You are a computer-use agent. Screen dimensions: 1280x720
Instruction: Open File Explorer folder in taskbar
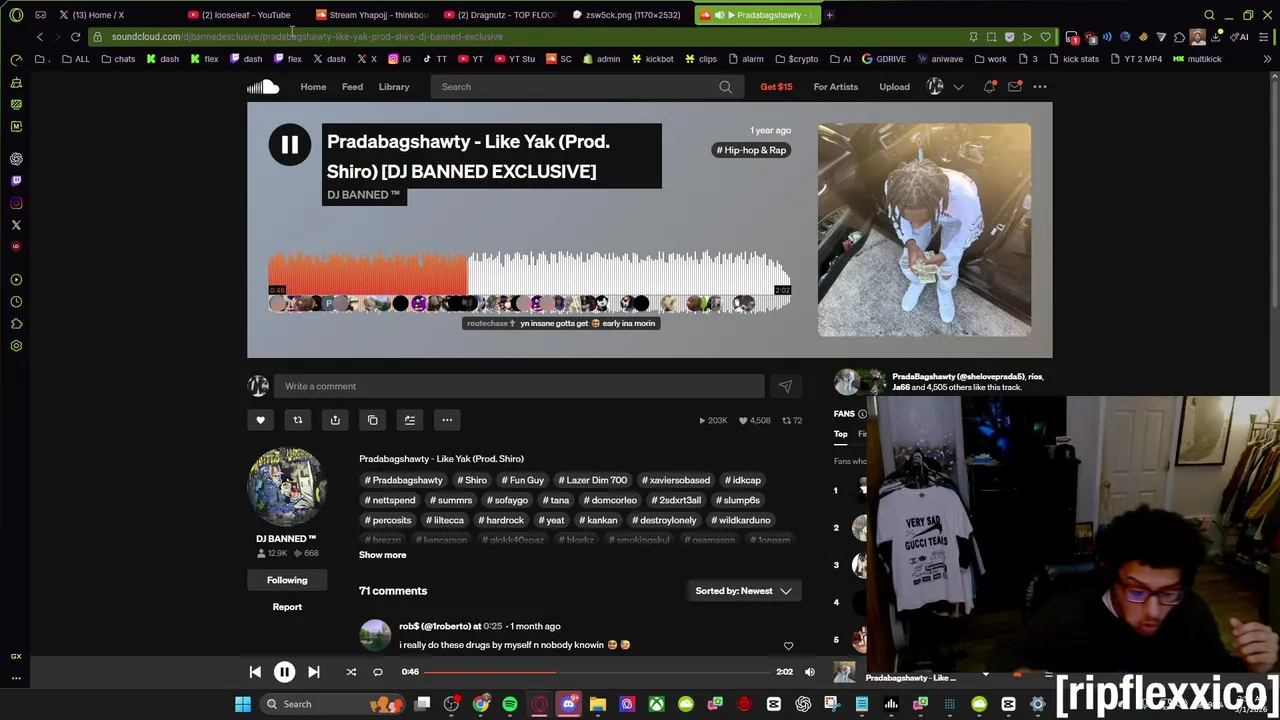[x=598, y=704]
